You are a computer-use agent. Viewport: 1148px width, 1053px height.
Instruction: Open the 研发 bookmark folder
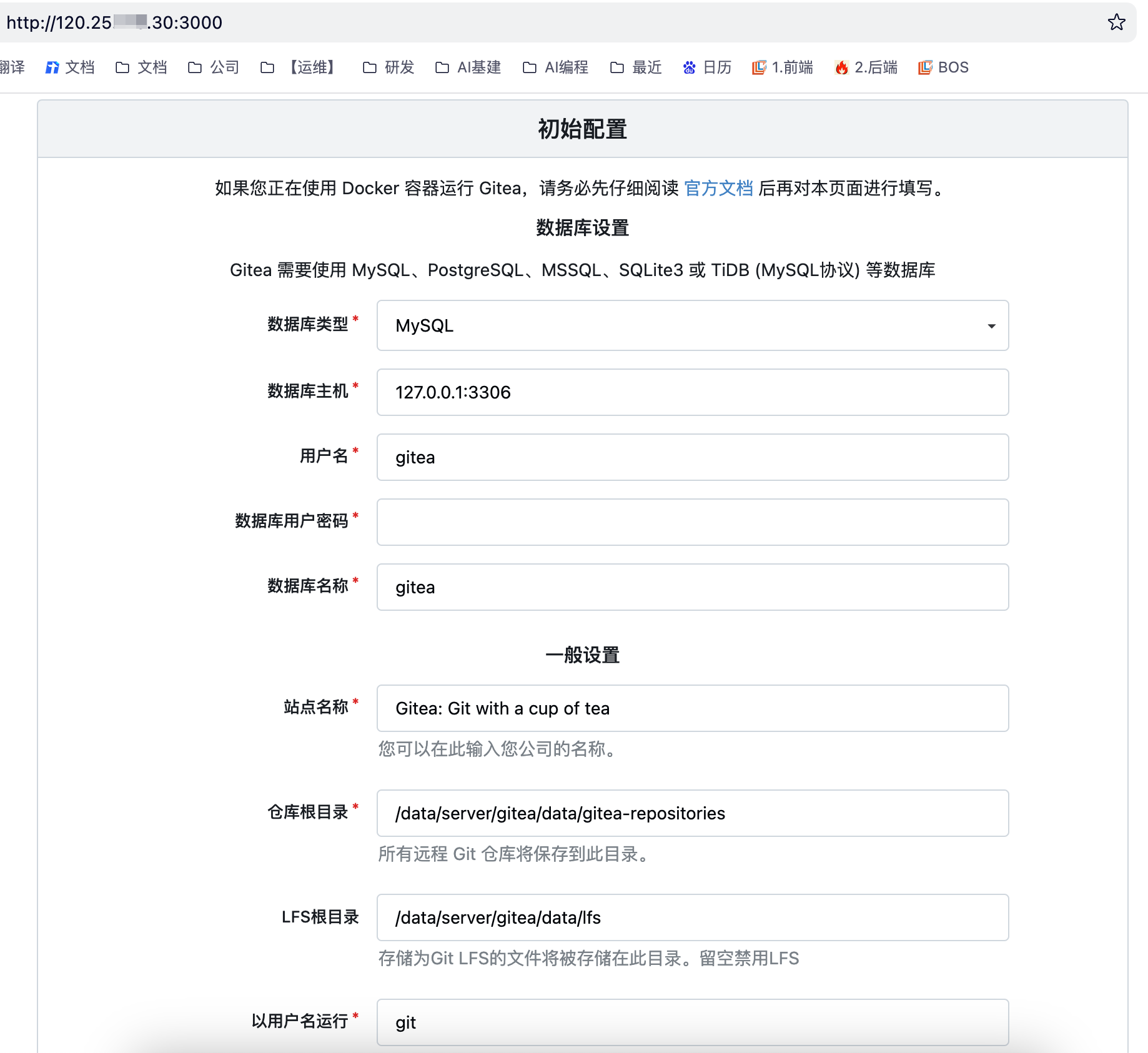click(388, 67)
